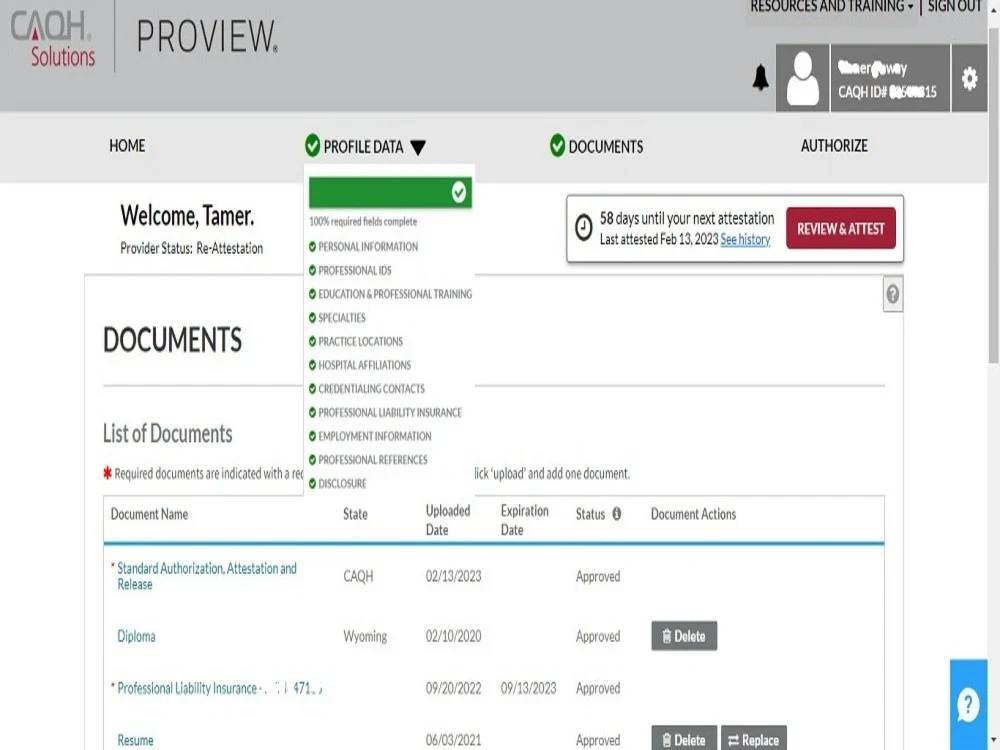This screenshot has height=750, width=1000.
Task: Click the 02/13/2023 uploaded date cell
Action: click(x=453, y=576)
